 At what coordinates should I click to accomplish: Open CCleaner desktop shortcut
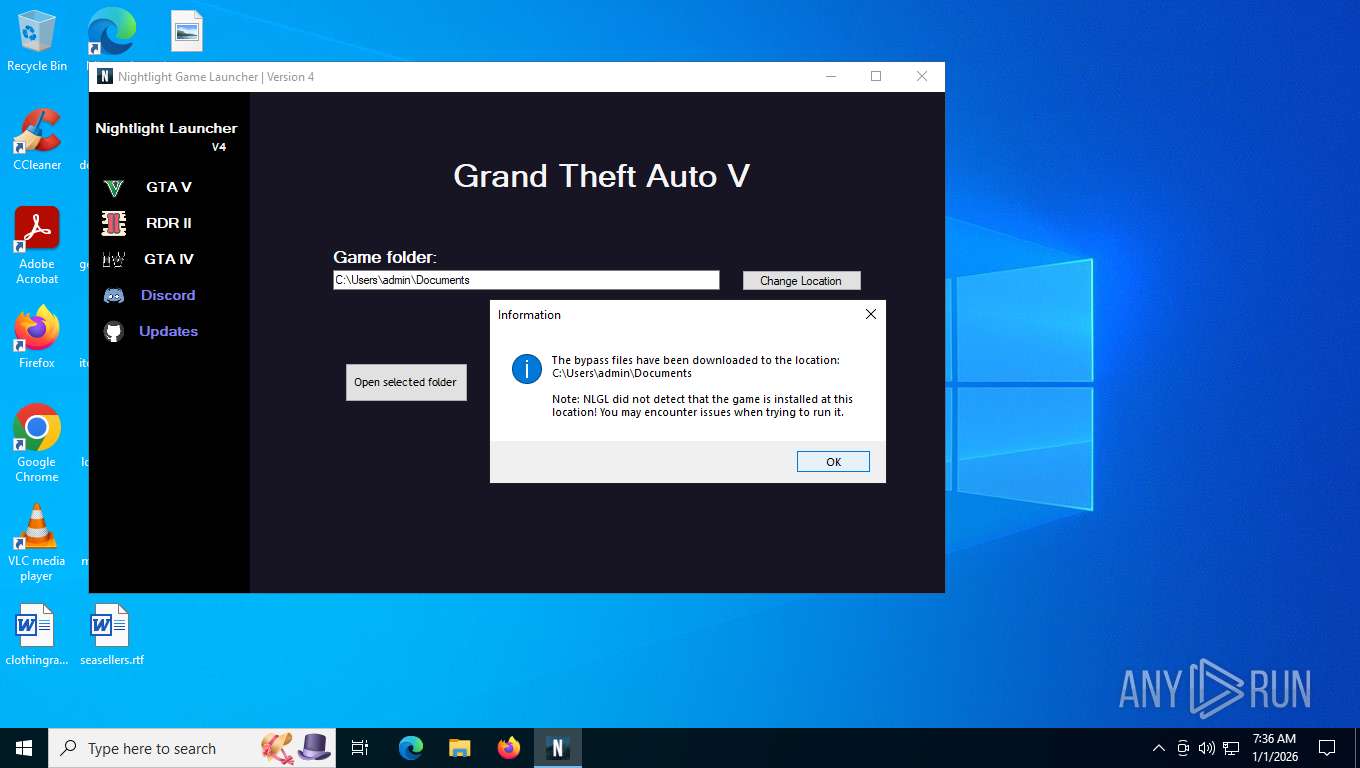(37, 139)
